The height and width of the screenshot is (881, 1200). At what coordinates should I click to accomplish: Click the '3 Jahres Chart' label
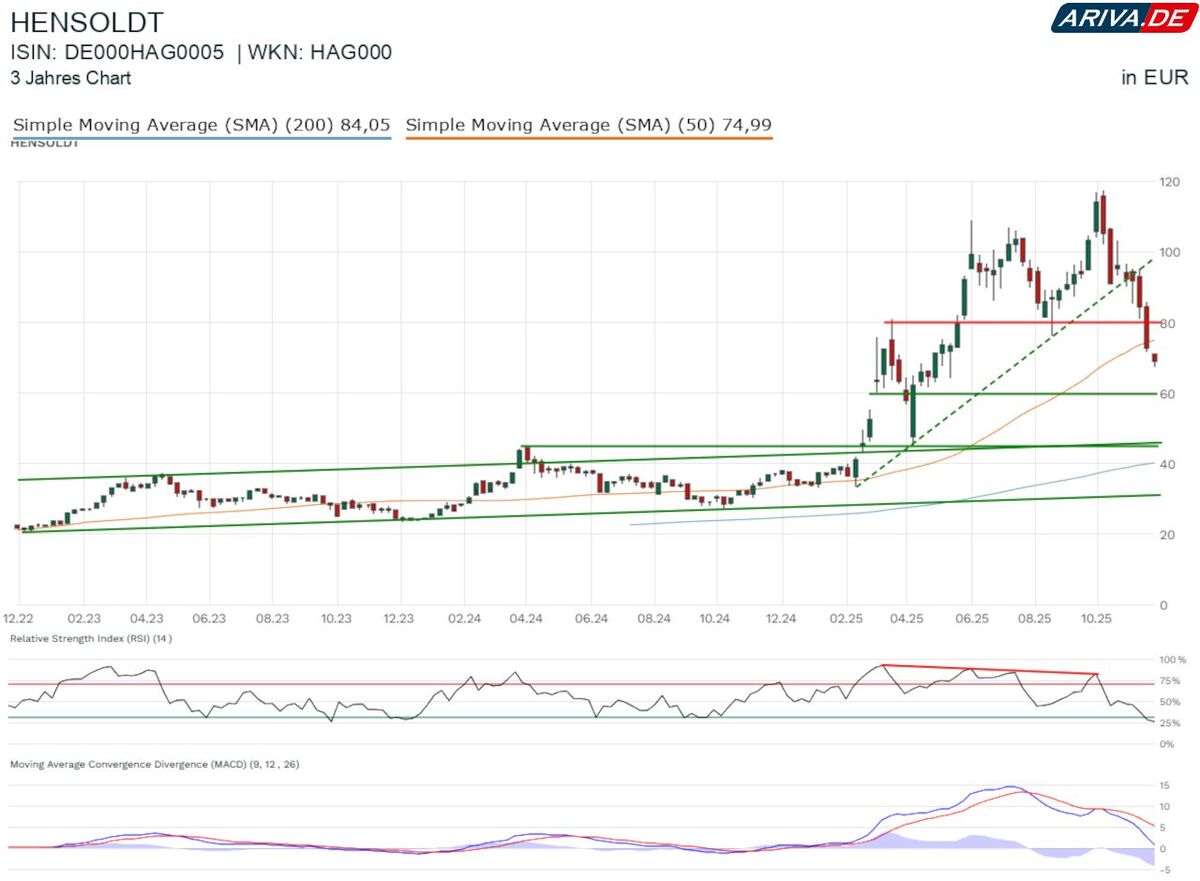70,78
